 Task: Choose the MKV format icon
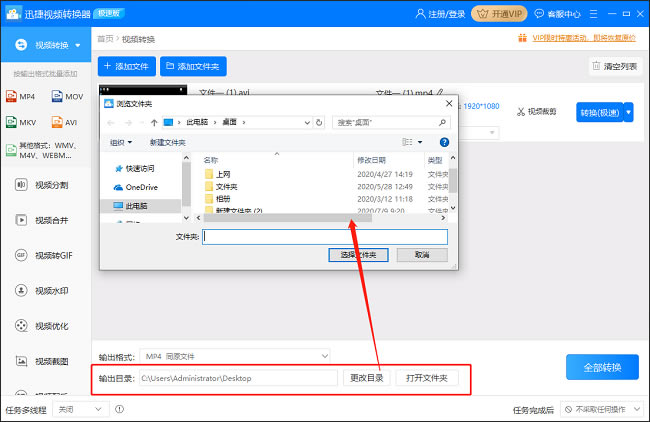(x=24, y=123)
